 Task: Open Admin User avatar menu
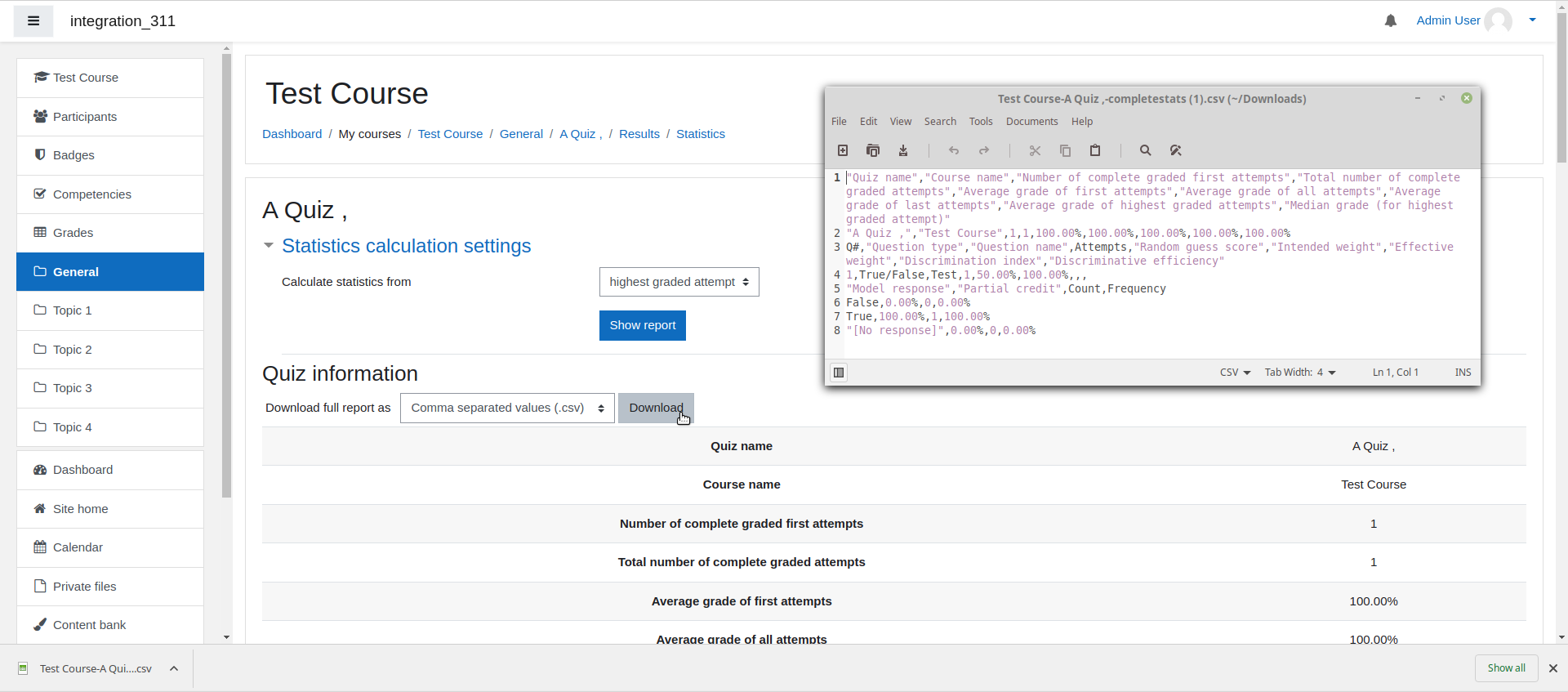point(1498,20)
